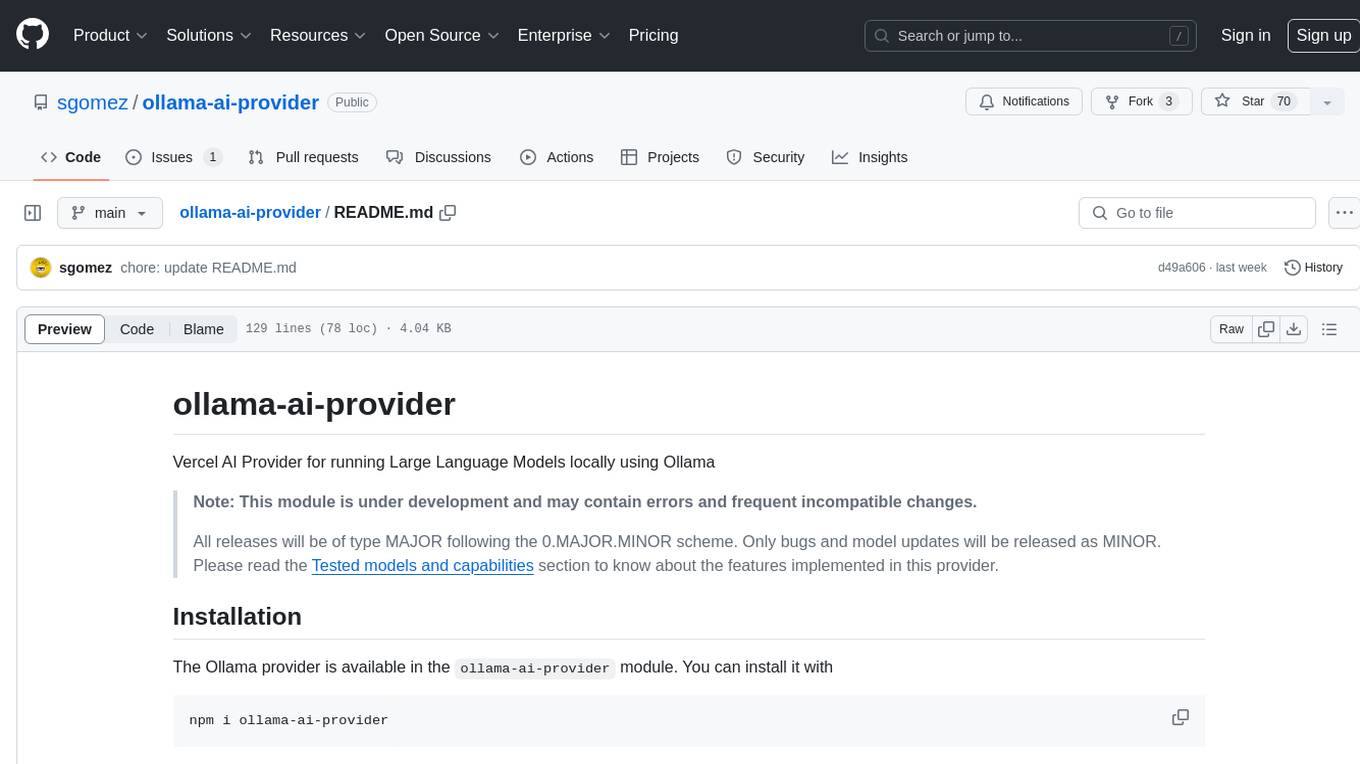The height and width of the screenshot is (764, 1360).
Task: Focus the Go to file field
Action: (1197, 213)
